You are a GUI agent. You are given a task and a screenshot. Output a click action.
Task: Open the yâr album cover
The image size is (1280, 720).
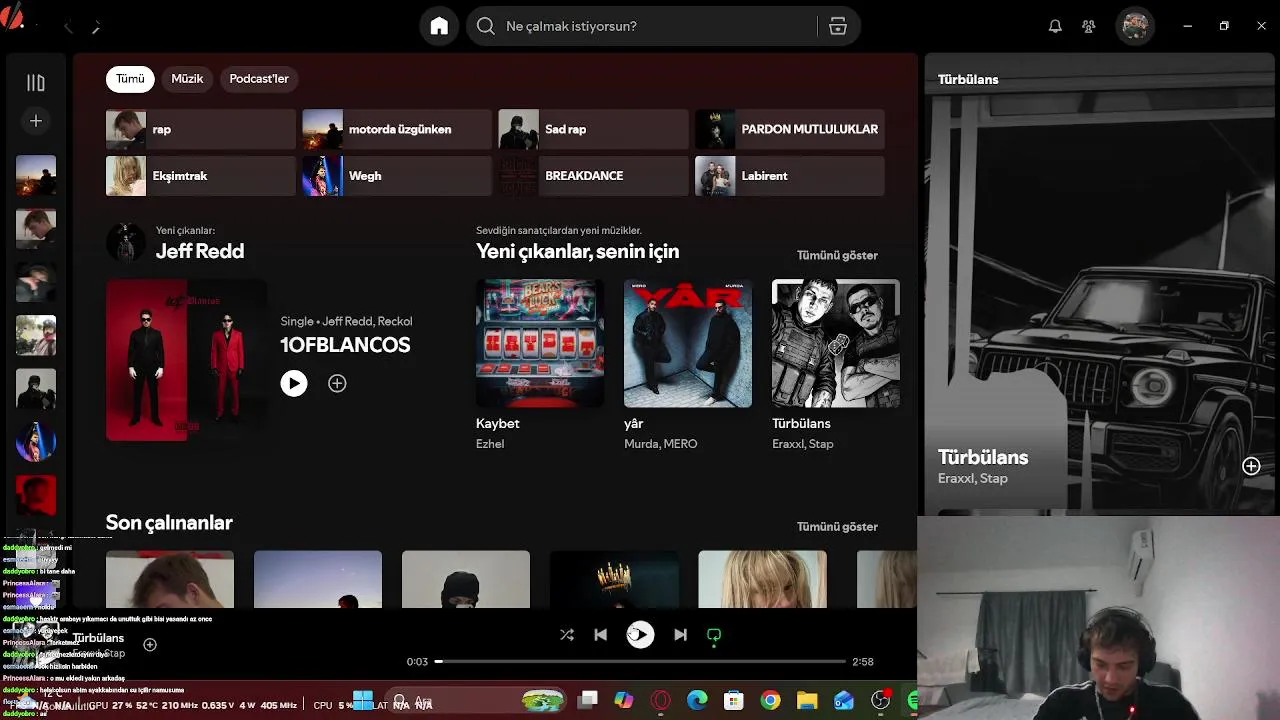tap(688, 343)
